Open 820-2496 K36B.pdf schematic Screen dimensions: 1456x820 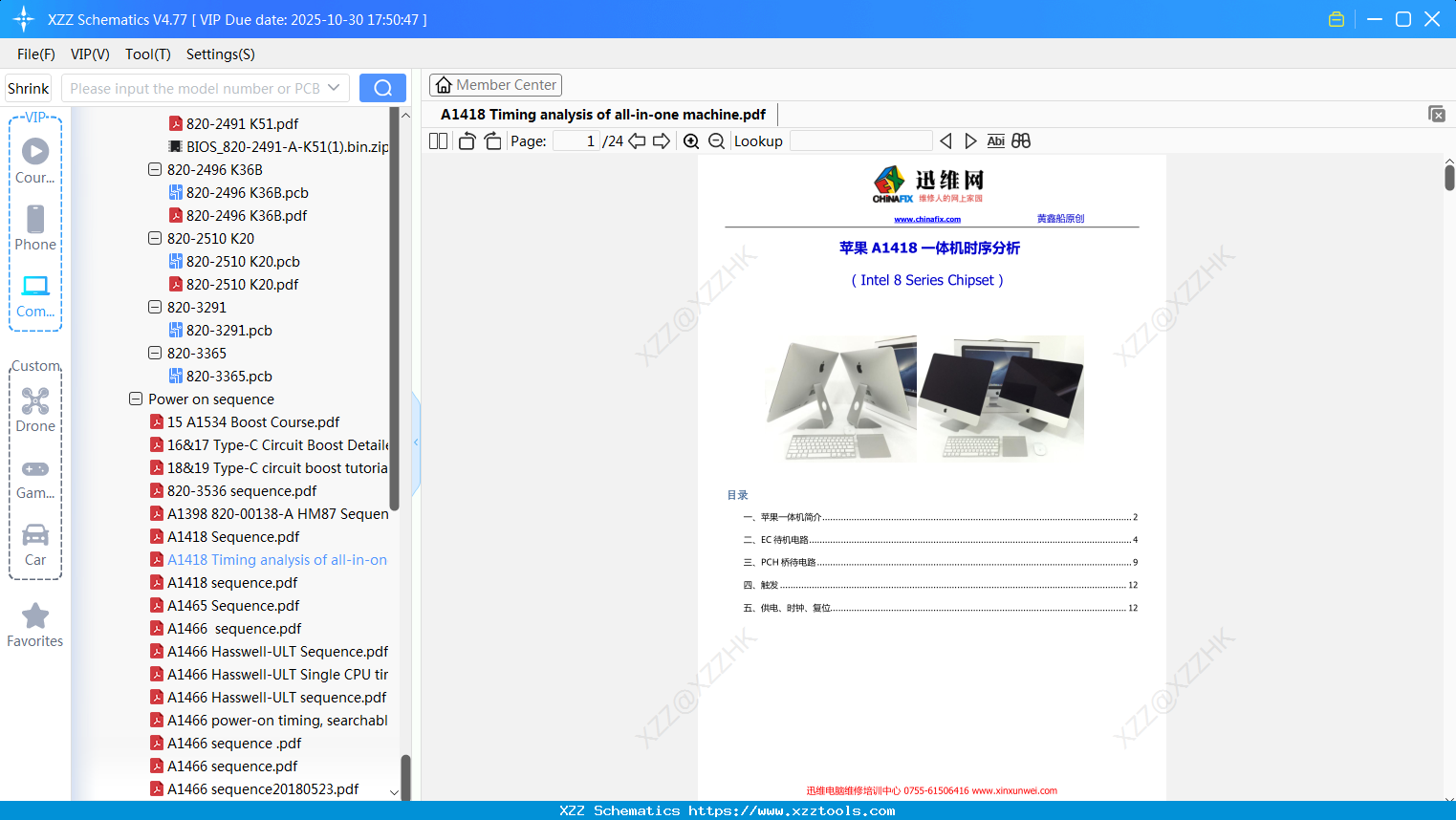(238, 216)
